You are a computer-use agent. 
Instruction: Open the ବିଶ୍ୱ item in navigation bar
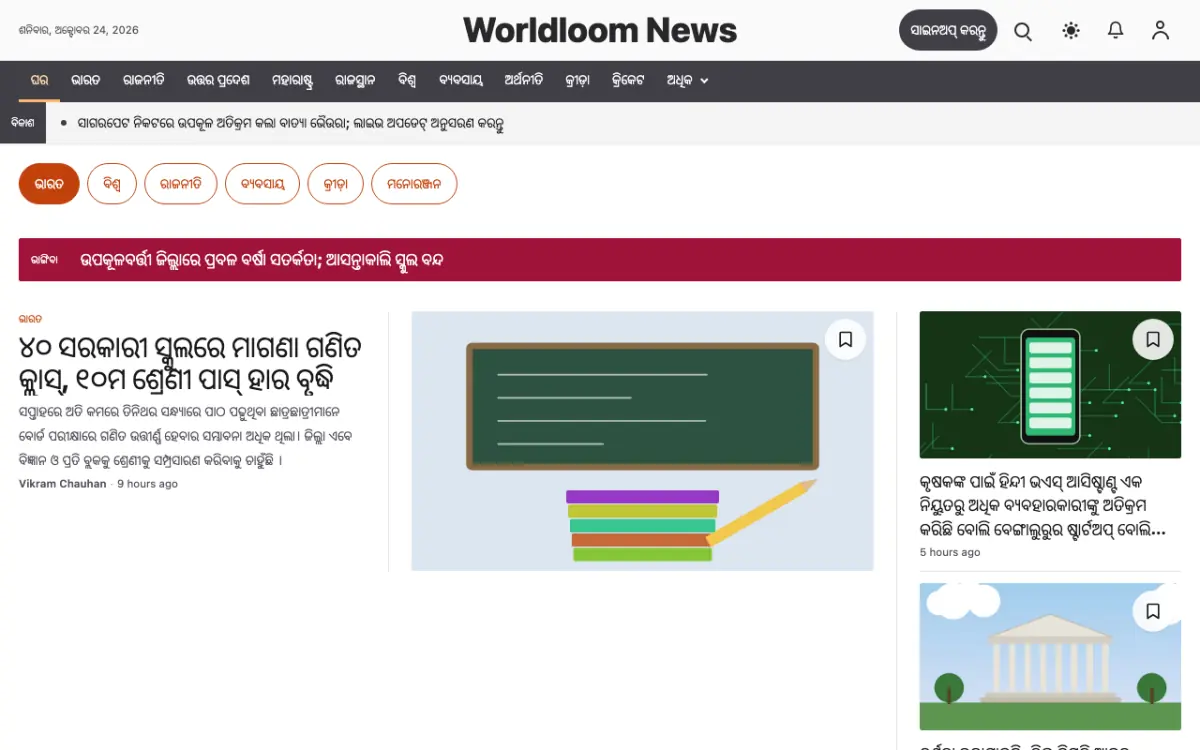tap(407, 80)
